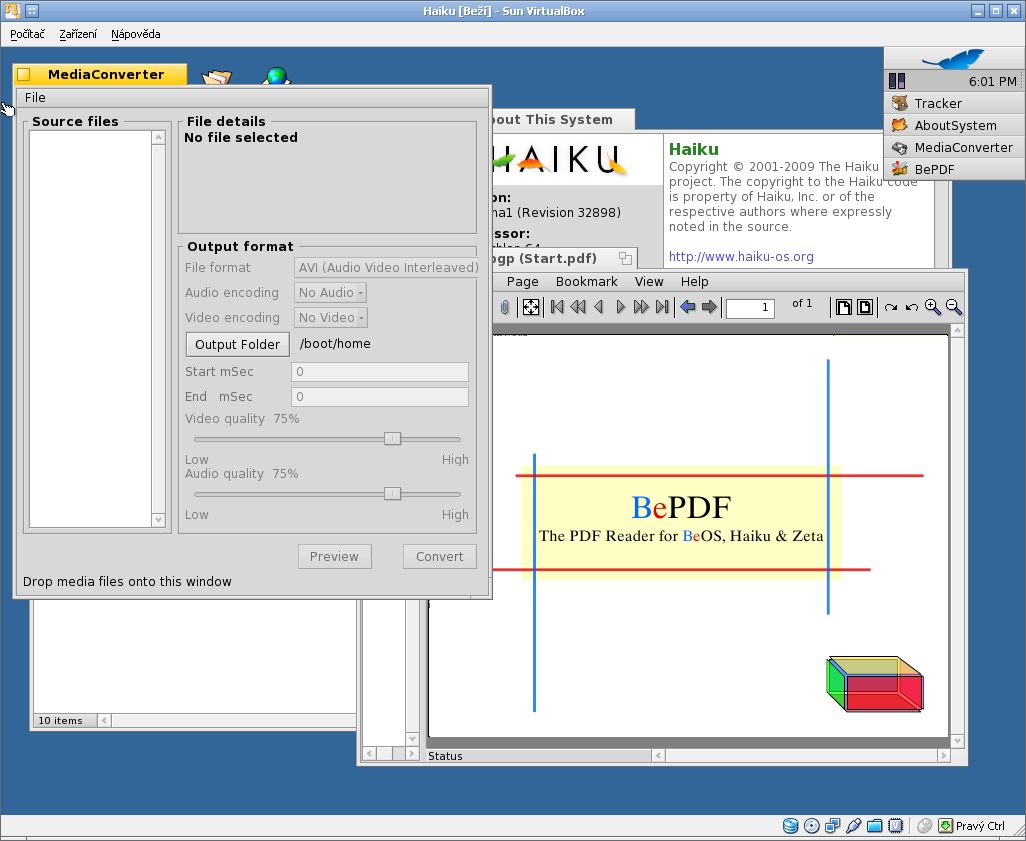Image resolution: width=1026 pixels, height=841 pixels.
Task: Click the Video quality slider thumb
Action: point(392,438)
